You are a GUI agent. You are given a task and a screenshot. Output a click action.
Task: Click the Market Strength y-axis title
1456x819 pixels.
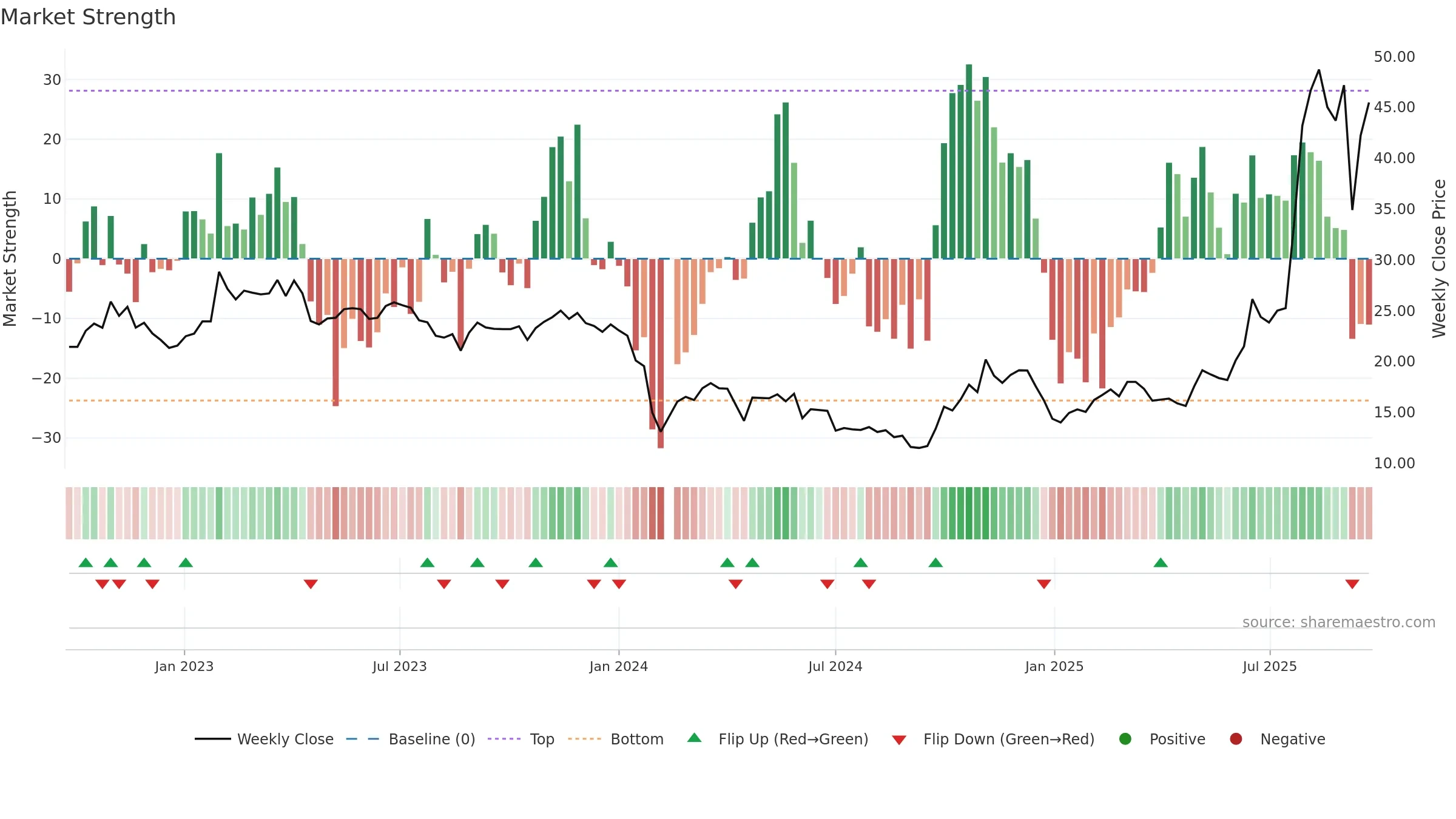(10, 258)
